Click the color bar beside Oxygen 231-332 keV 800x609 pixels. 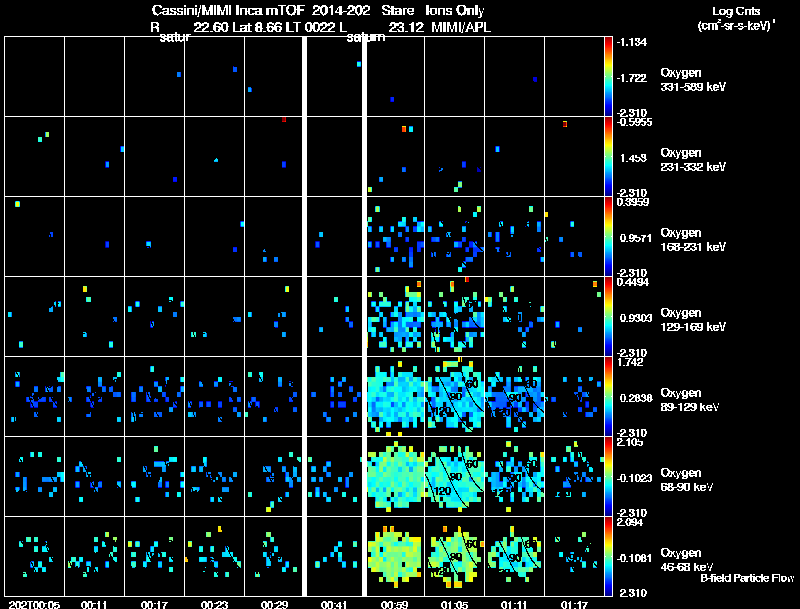point(608,157)
